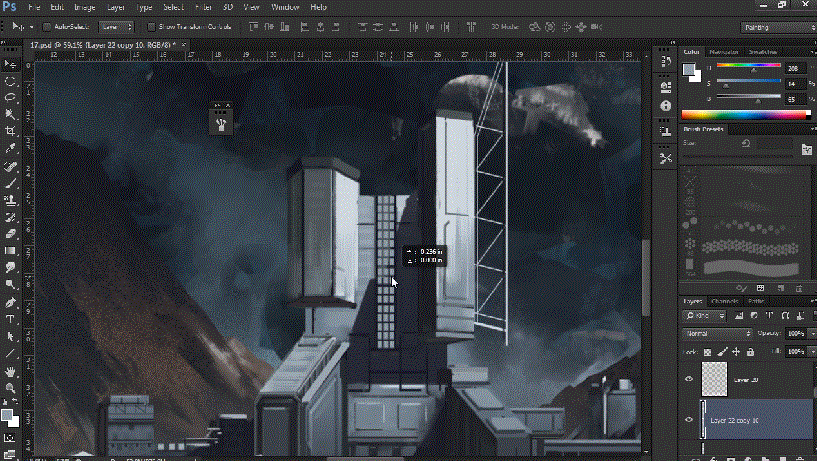This screenshot has height=461, width=817.
Task: Open the Properties panel icon in dock
Action: pos(665,86)
